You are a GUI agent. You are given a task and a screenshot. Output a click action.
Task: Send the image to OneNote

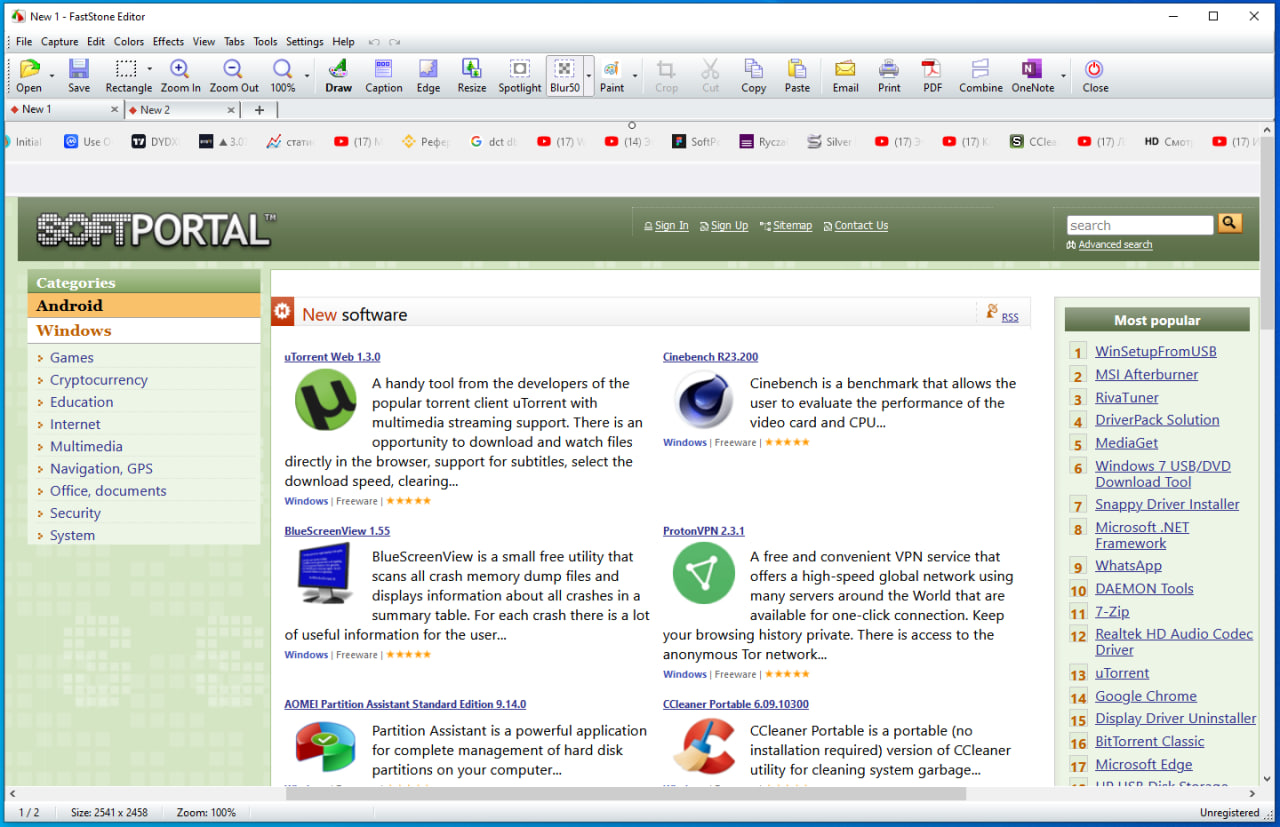tap(1032, 69)
